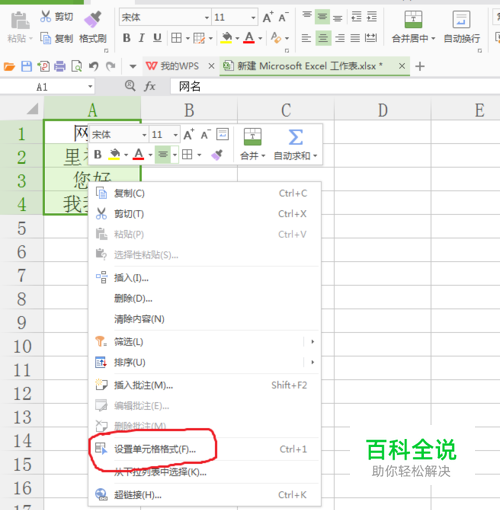Apply mini toolbar yellow fill color
The height and width of the screenshot is (510, 500).
(115, 154)
